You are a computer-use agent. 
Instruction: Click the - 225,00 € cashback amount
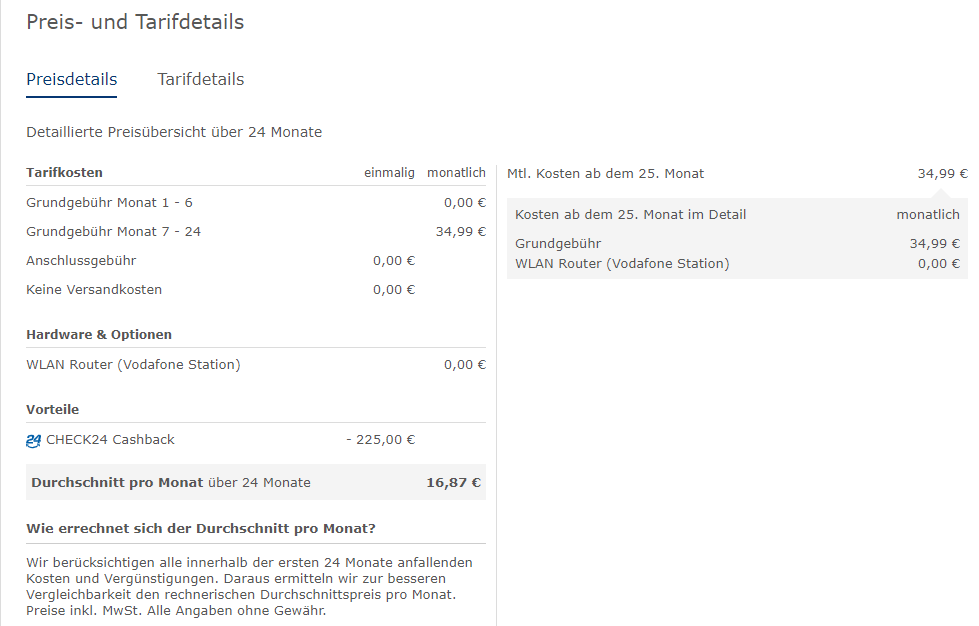(381, 439)
